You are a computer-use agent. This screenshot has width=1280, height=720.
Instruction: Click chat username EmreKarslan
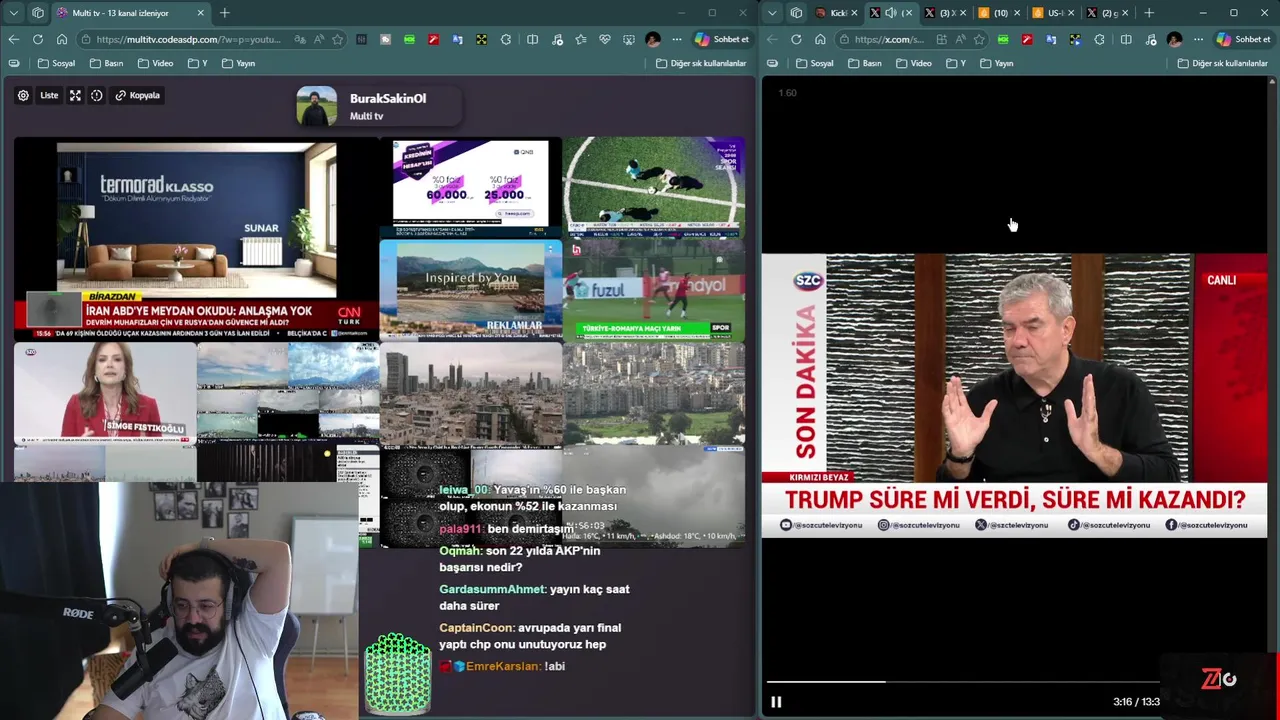pos(503,666)
